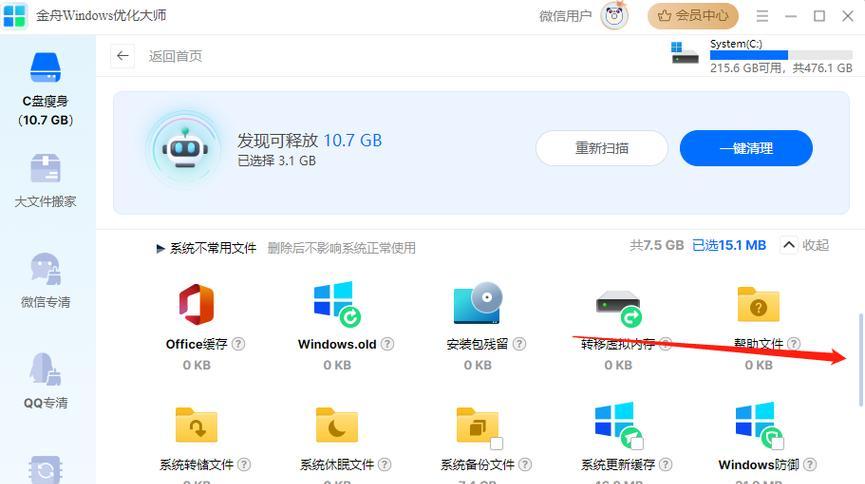Viewport: 865px width, 484px height.
Task: Click Office缓存 label text
Action: (196, 344)
